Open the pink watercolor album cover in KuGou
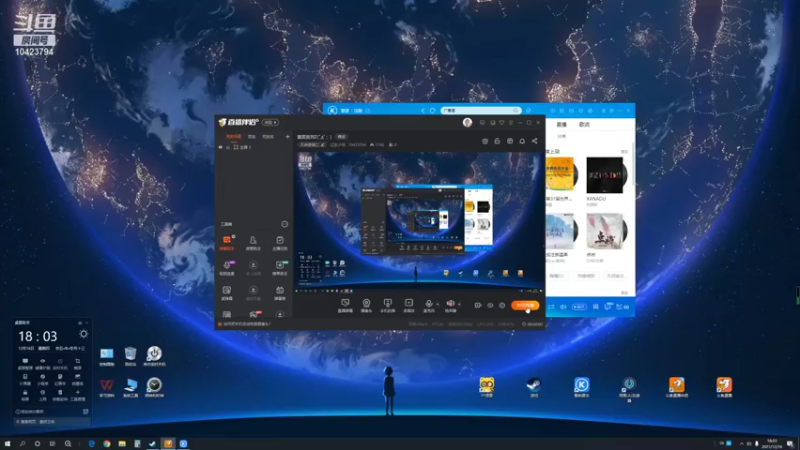Image resolution: width=800 pixels, height=450 pixels. [x=606, y=231]
